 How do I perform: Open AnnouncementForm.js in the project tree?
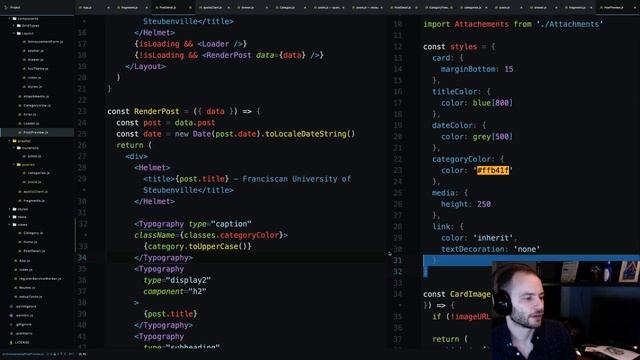click(45, 42)
